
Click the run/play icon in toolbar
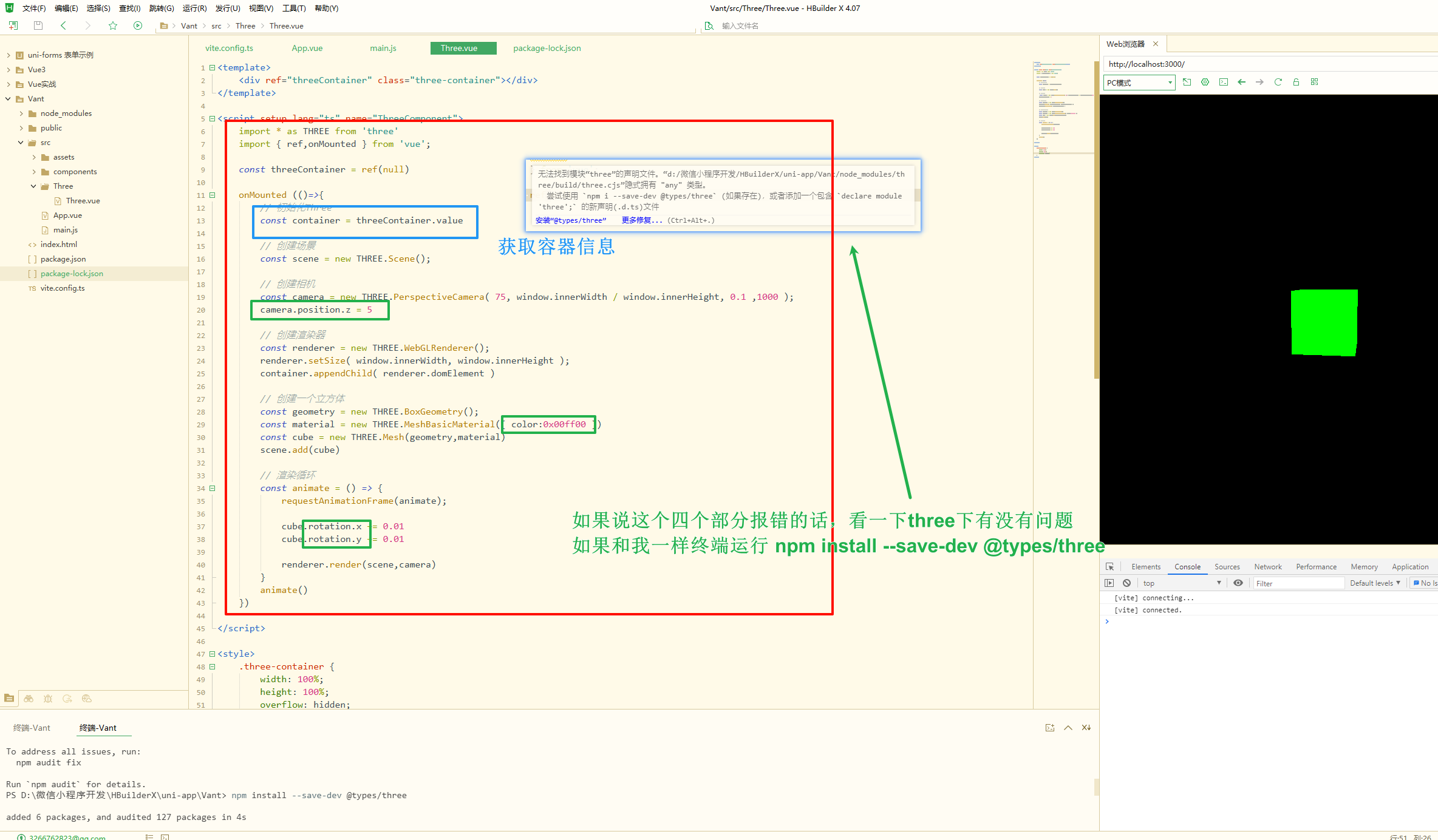pyautogui.click(x=138, y=25)
